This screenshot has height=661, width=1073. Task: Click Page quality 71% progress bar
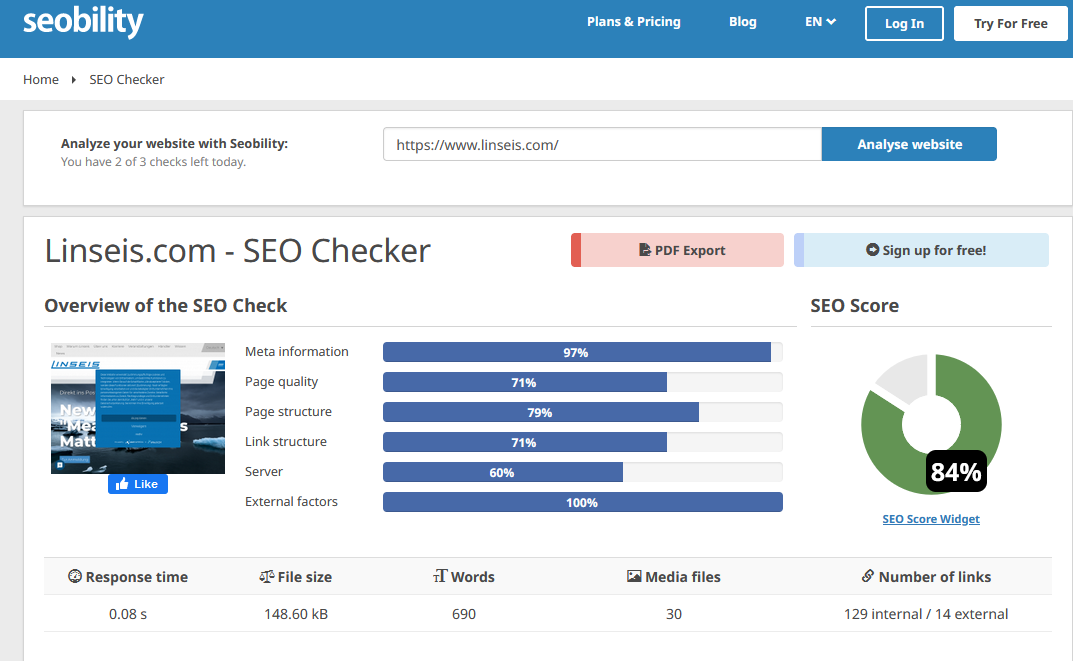[x=582, y=382]
